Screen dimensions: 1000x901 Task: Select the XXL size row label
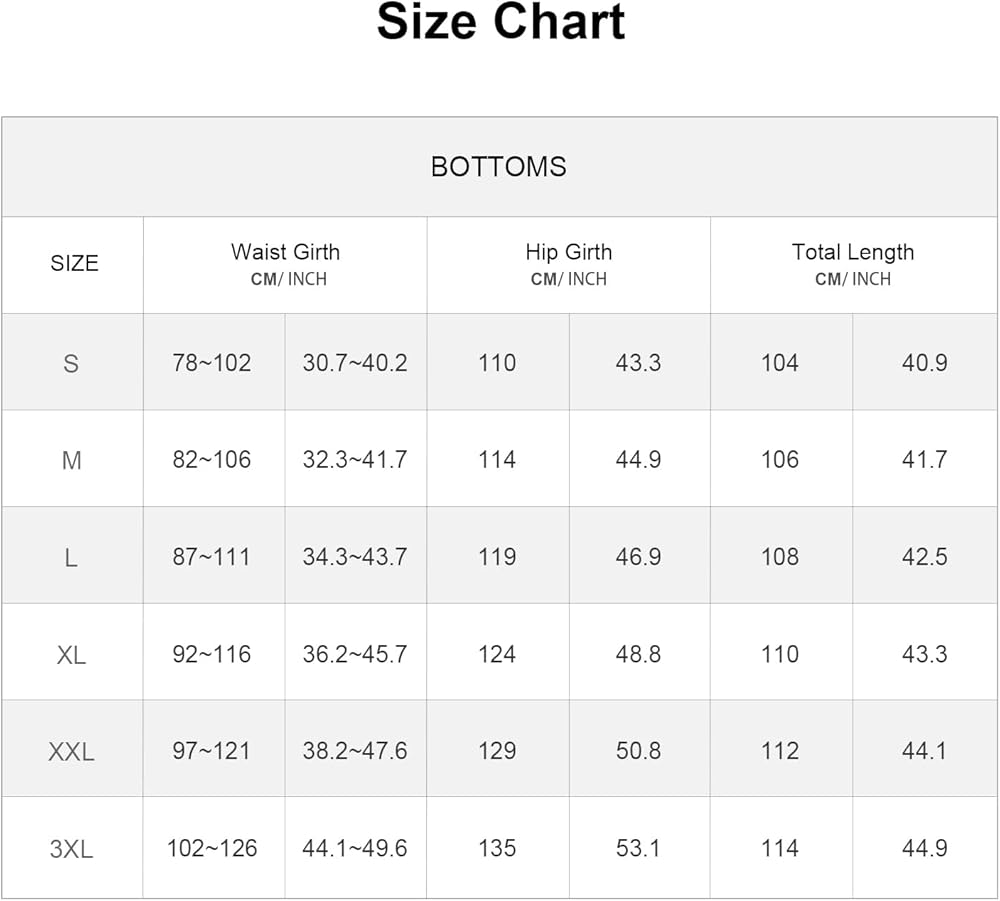[x=71, y=751]
